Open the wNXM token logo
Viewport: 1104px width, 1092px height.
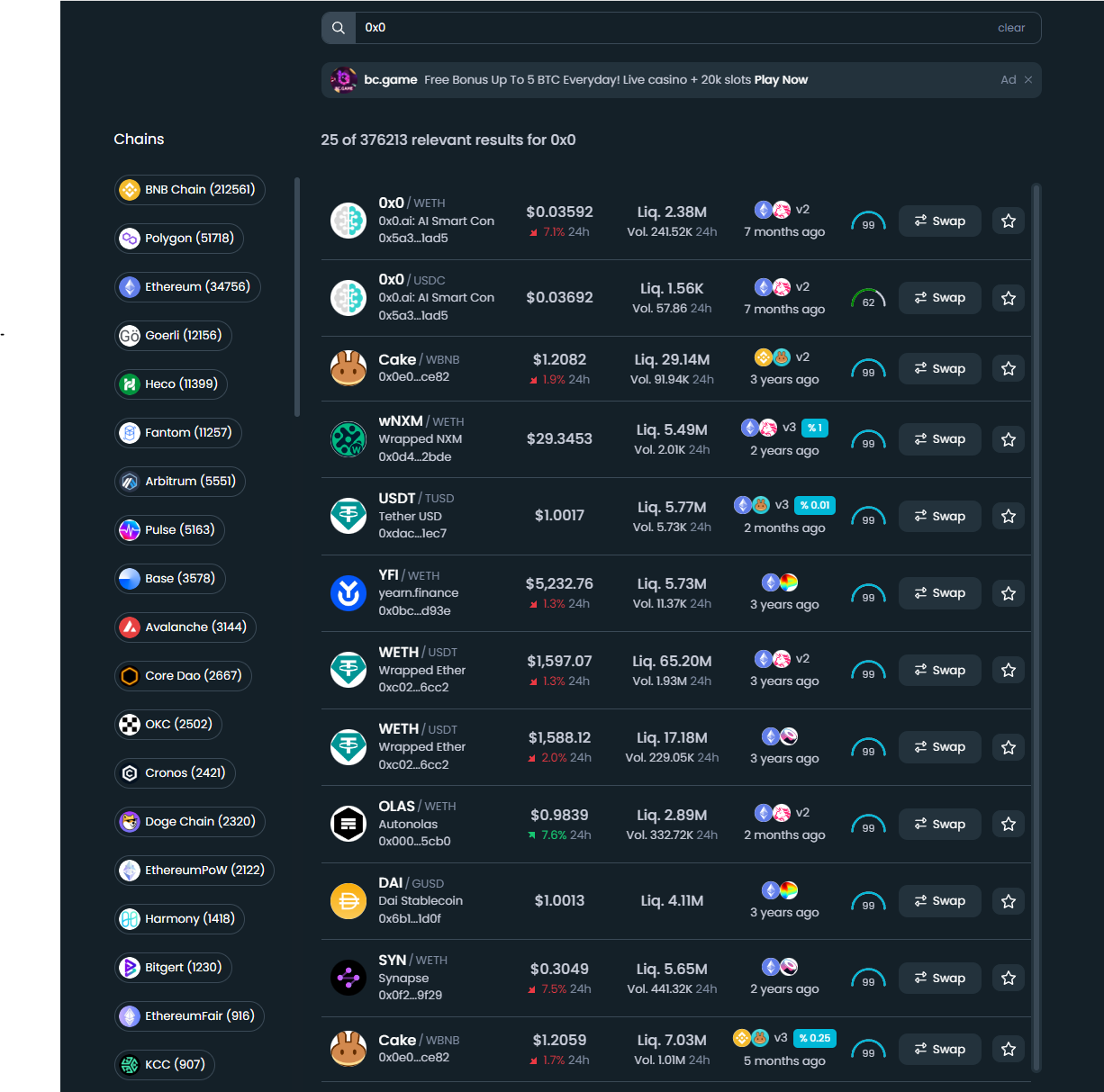(x=348, y=439)
